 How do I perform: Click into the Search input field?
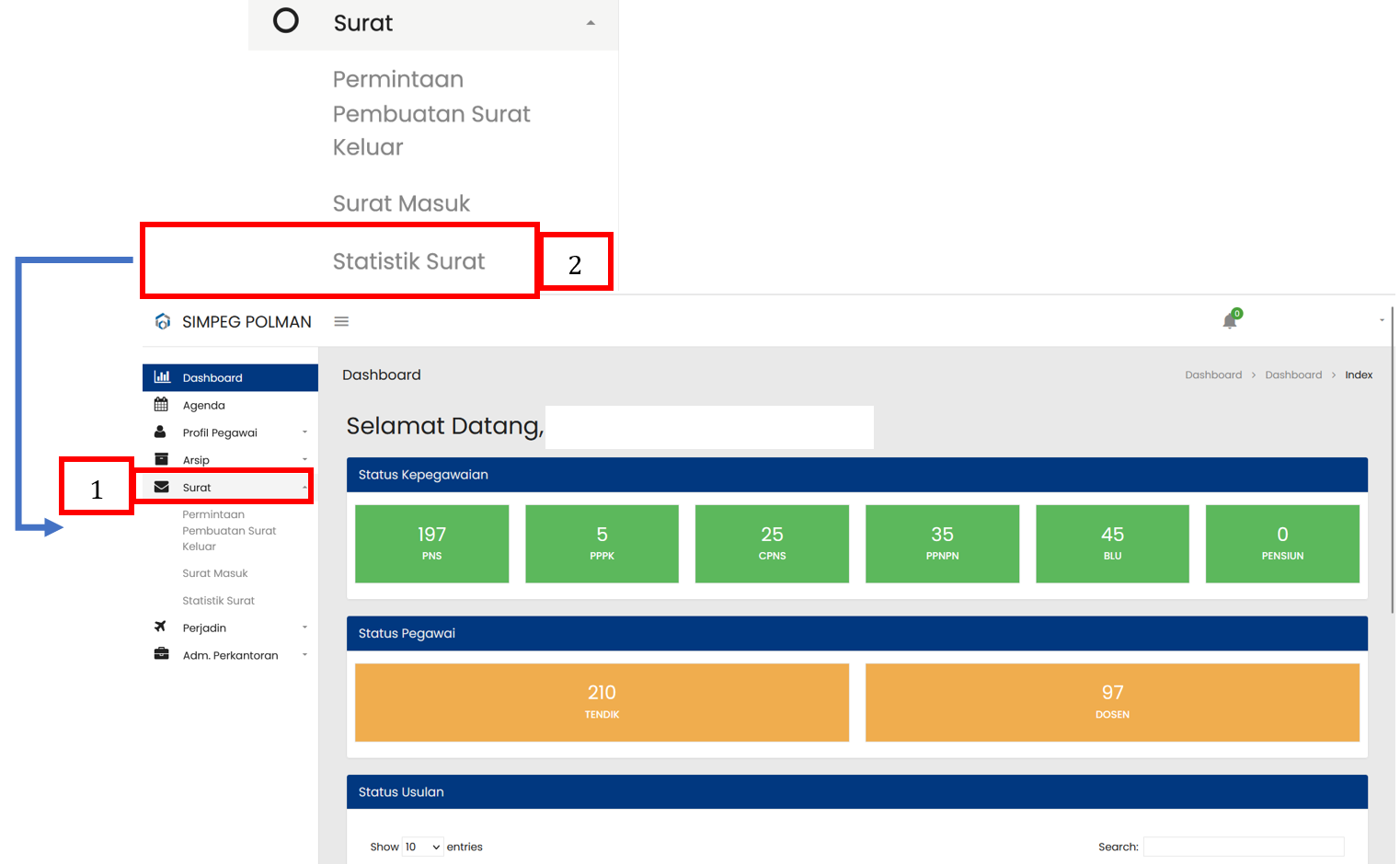click(1243, 847)
